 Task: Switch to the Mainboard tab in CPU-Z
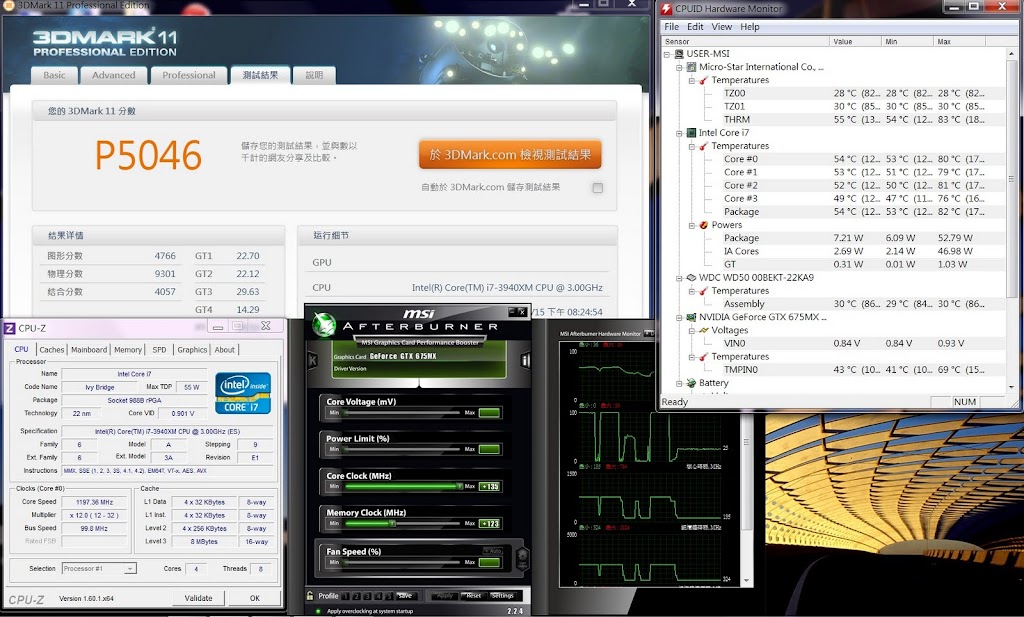point(89,350)
